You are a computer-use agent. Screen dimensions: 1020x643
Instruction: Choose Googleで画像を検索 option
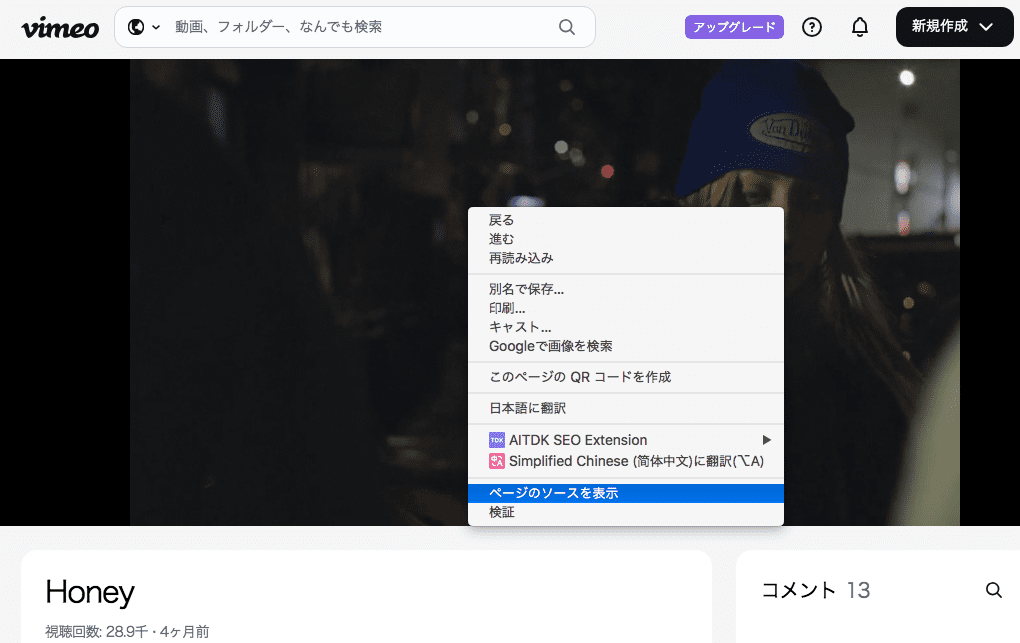tap(550, 346)
